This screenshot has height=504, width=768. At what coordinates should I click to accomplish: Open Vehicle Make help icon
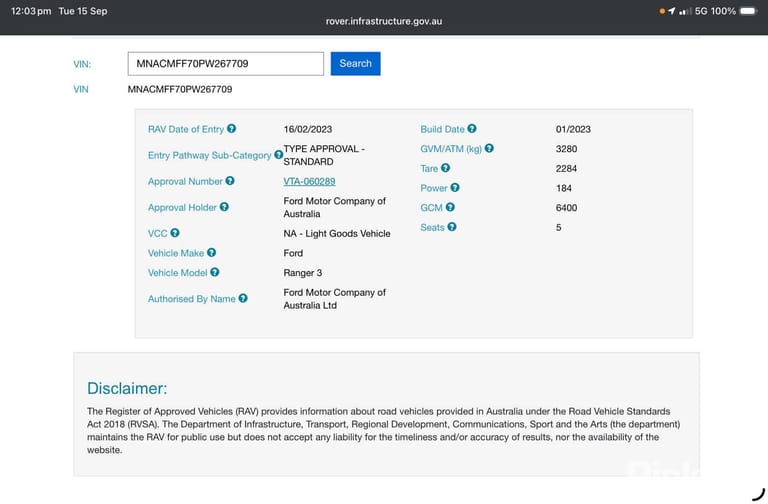coord(211,253)
